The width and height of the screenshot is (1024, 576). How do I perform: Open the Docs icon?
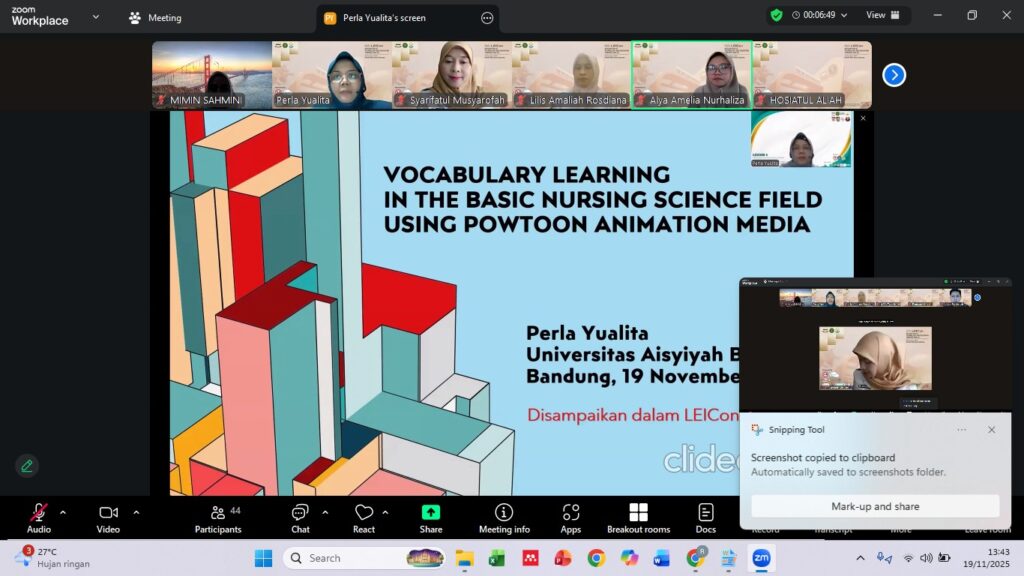pos(706,513)
